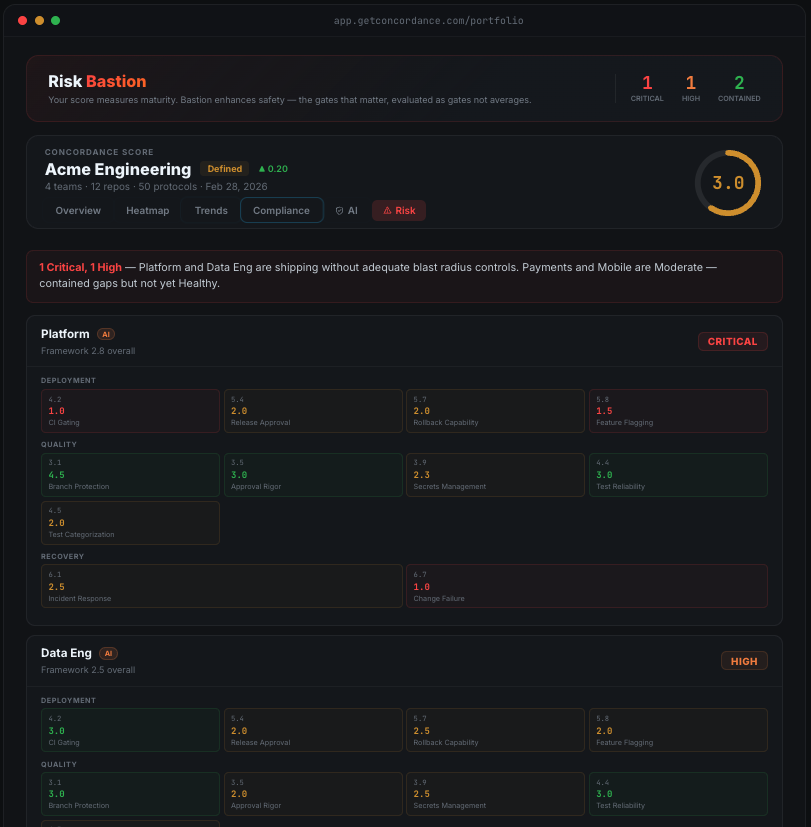Open the AI tab with shield icon

[346, 210]
